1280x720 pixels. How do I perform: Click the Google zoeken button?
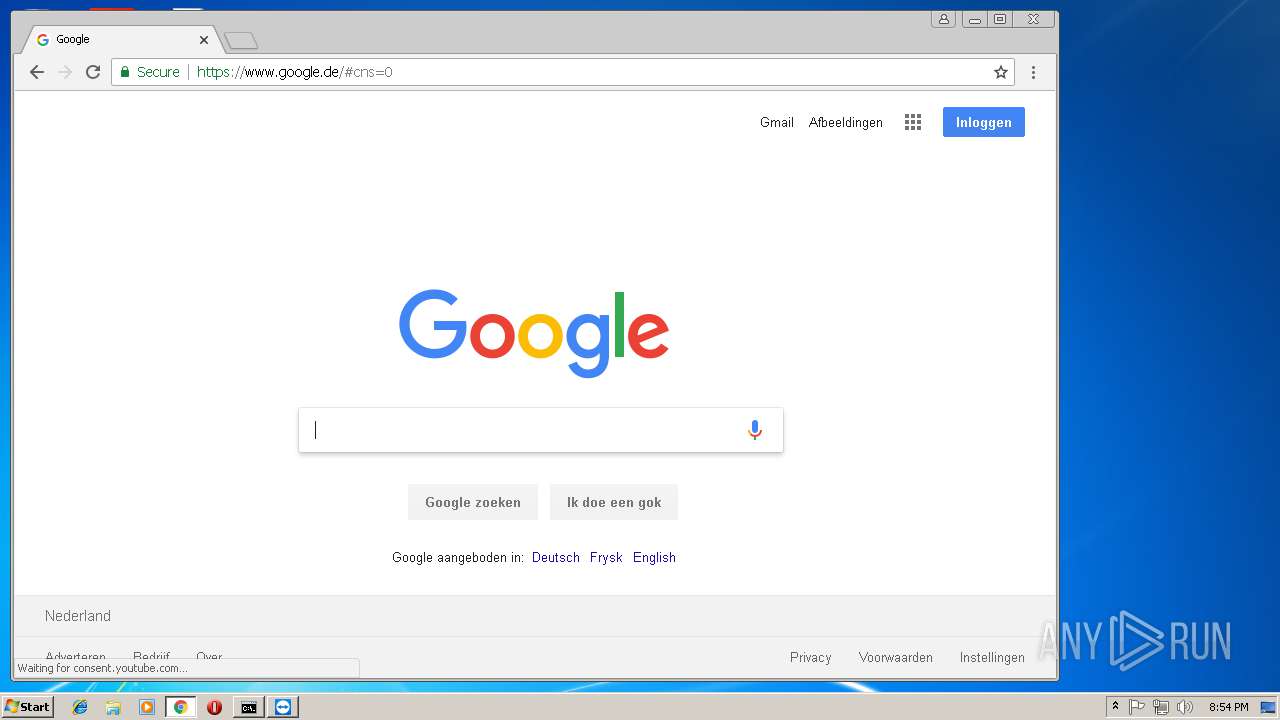click(x=473, y=502)
